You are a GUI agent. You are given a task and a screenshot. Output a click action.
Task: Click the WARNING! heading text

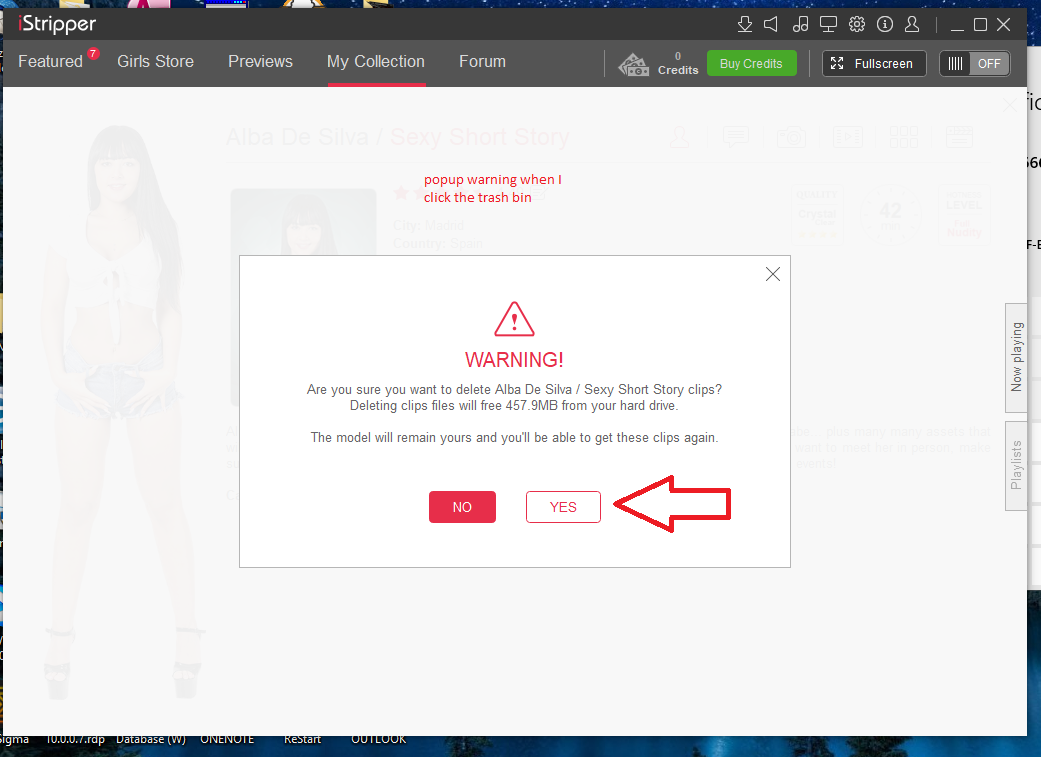(x=515, y=360)
